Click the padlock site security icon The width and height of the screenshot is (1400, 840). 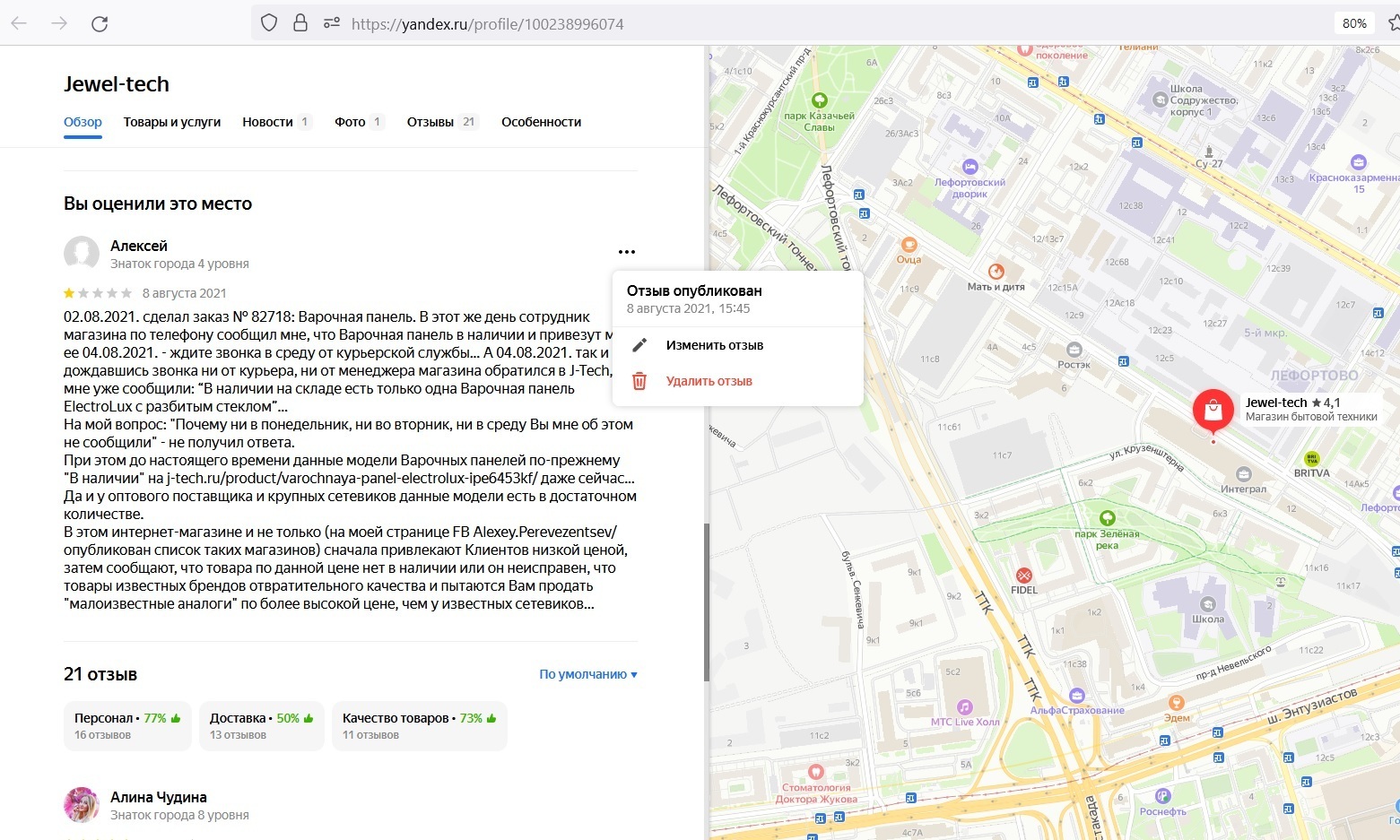click(x=300, y=23)
